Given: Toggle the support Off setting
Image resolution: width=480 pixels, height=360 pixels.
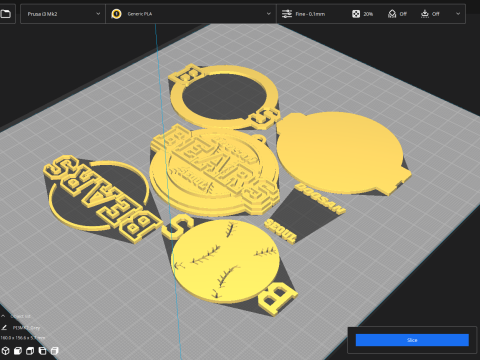Looking at the screenshot, I should click(x=397, y=14).
